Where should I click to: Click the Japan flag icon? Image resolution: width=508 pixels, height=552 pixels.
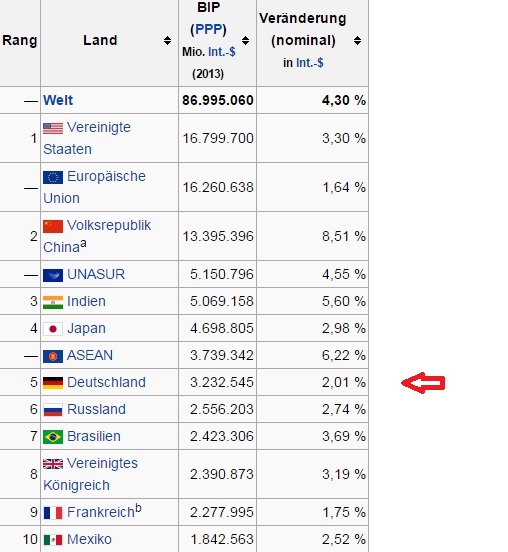[53, 329]
